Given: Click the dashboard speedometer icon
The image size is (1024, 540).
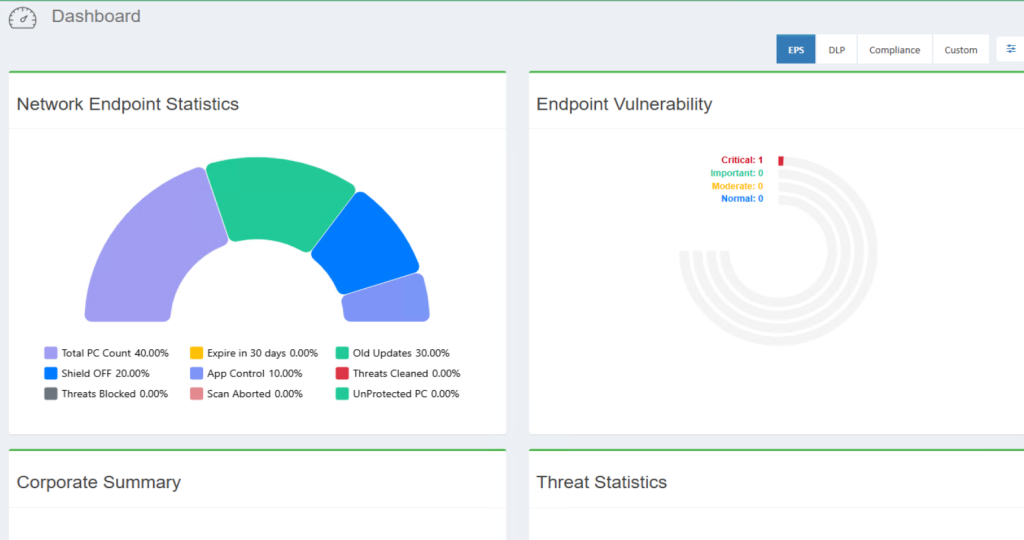Looking at the screenshot, I should tap(22, 18).
